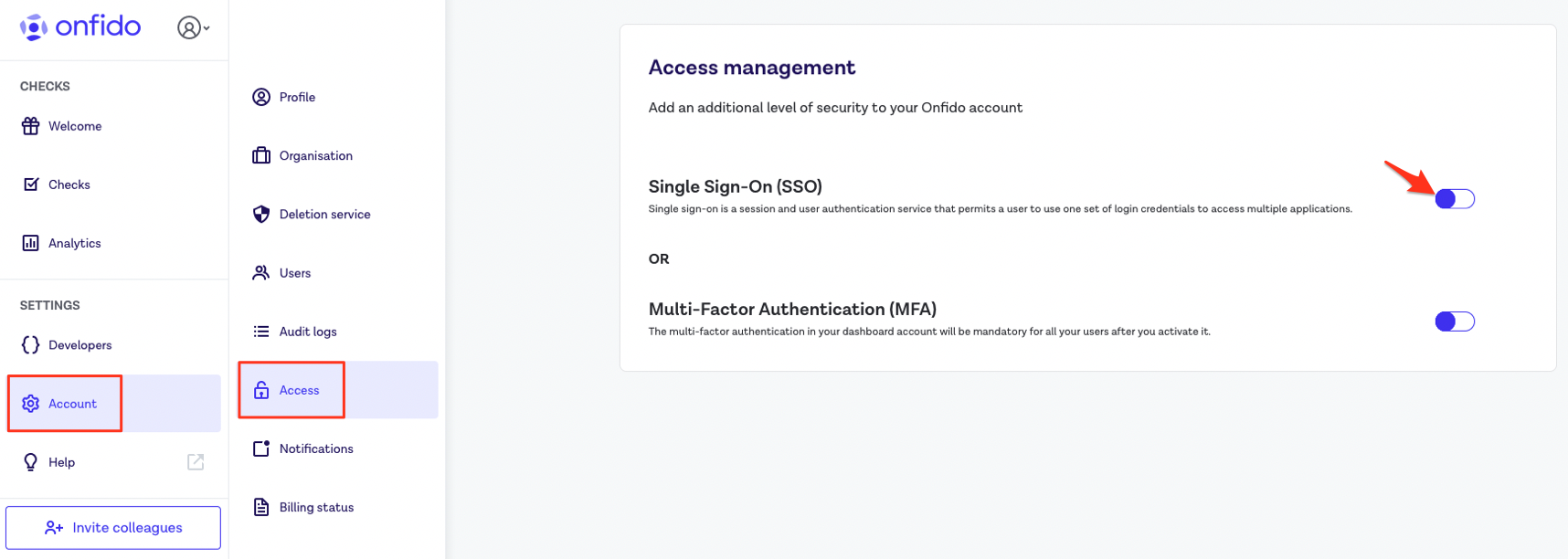Click the Help external link icon
Image resolution: width=1568 pixels, height=559 pixels.
196,462
